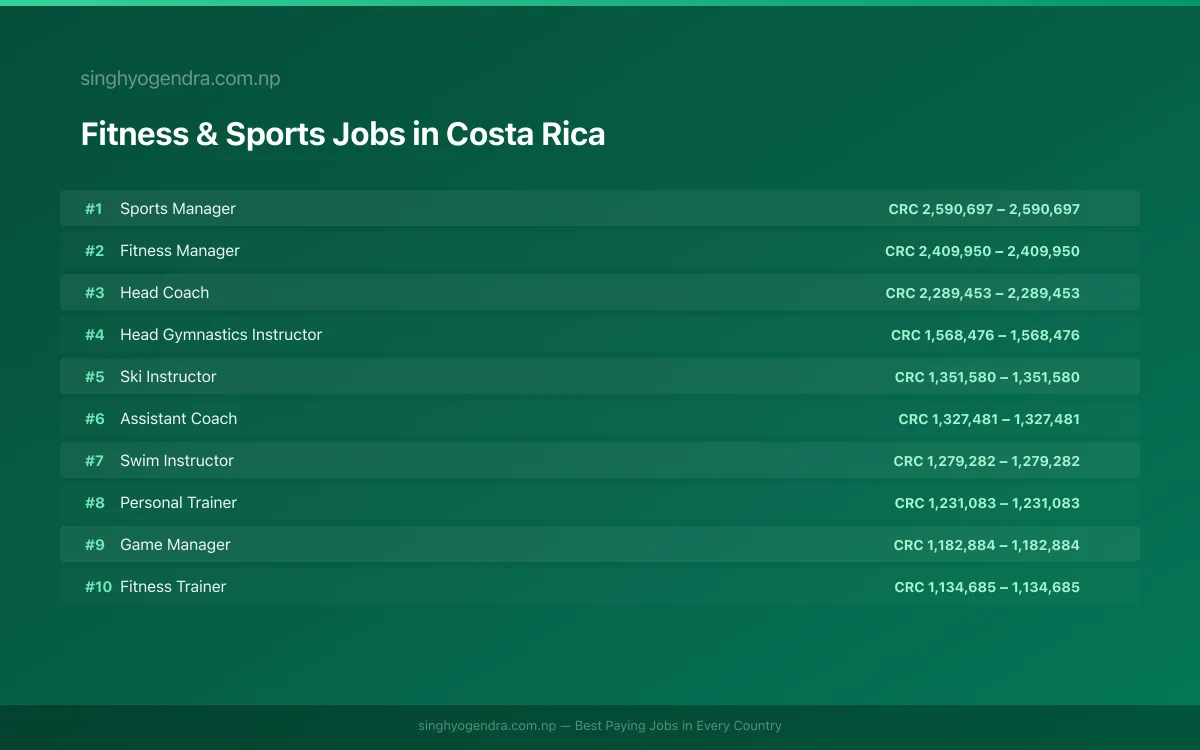Select the Head Gymnastics Instructor job title
The height and width of the screenshot is (750, 1200).
click(x=221, y=335)
